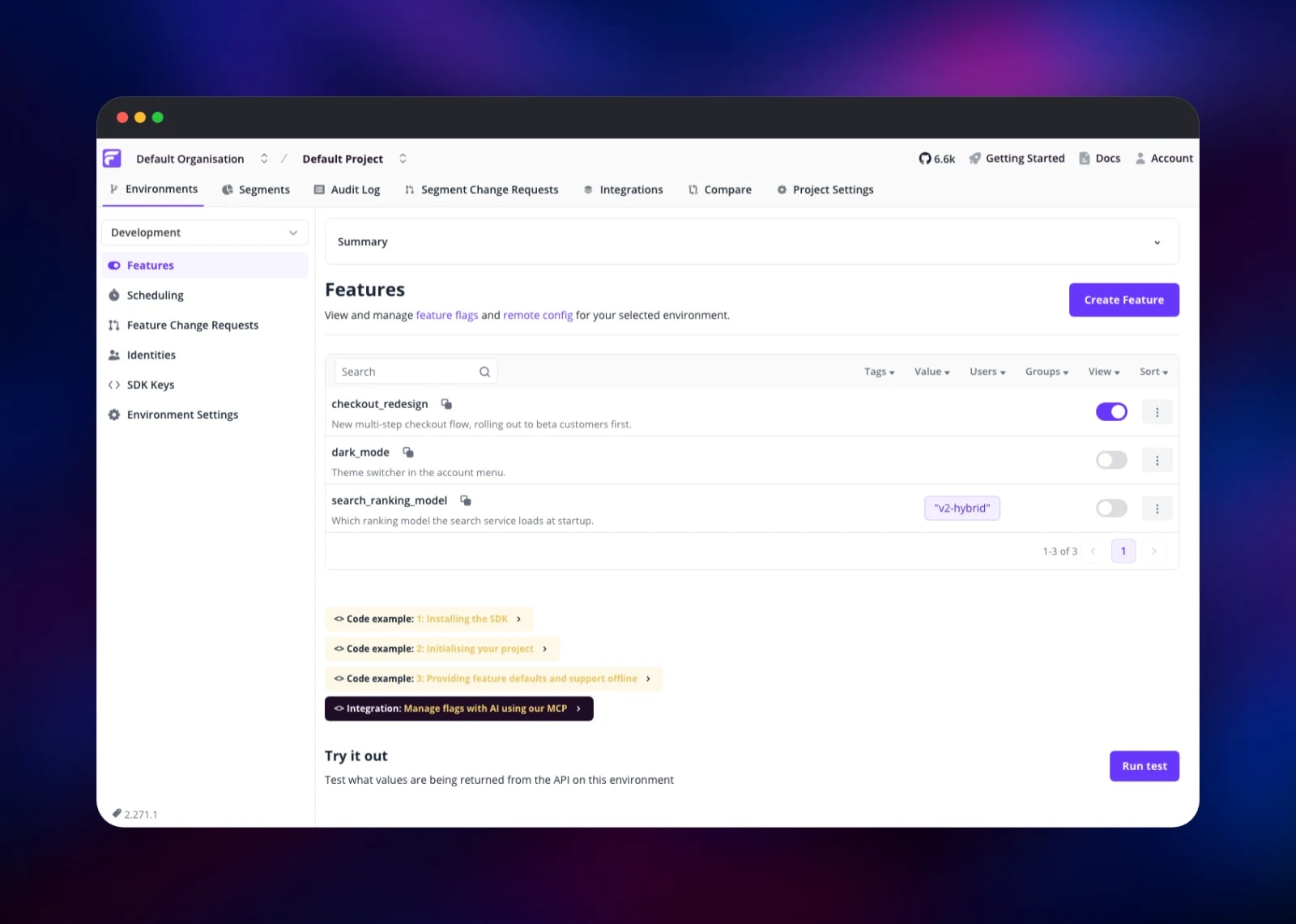The image size is (1296, 924).
Task: Expand the Summary panel
Action: 752,242
